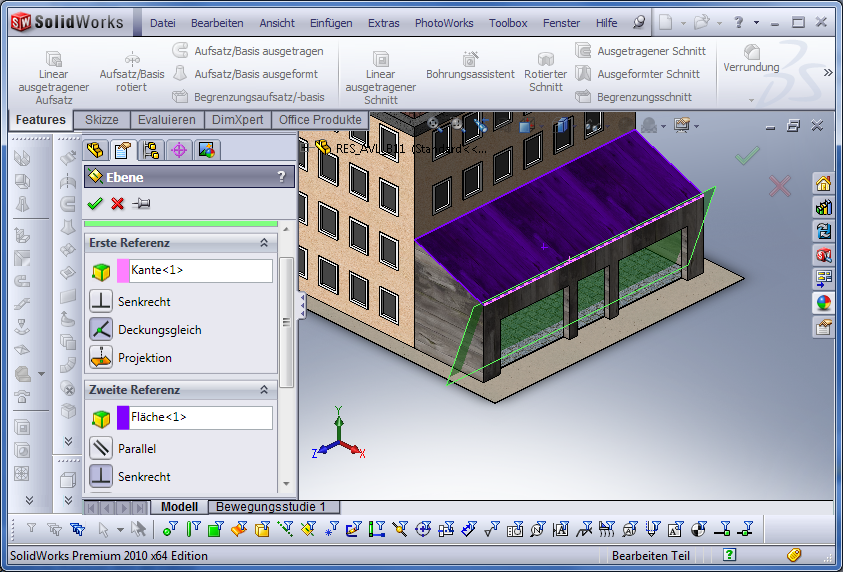This screenshot has height=572, width=843.
Task: Click the Verrundung fillet tool
Action: pyautogui.click(x=751, y=58)
